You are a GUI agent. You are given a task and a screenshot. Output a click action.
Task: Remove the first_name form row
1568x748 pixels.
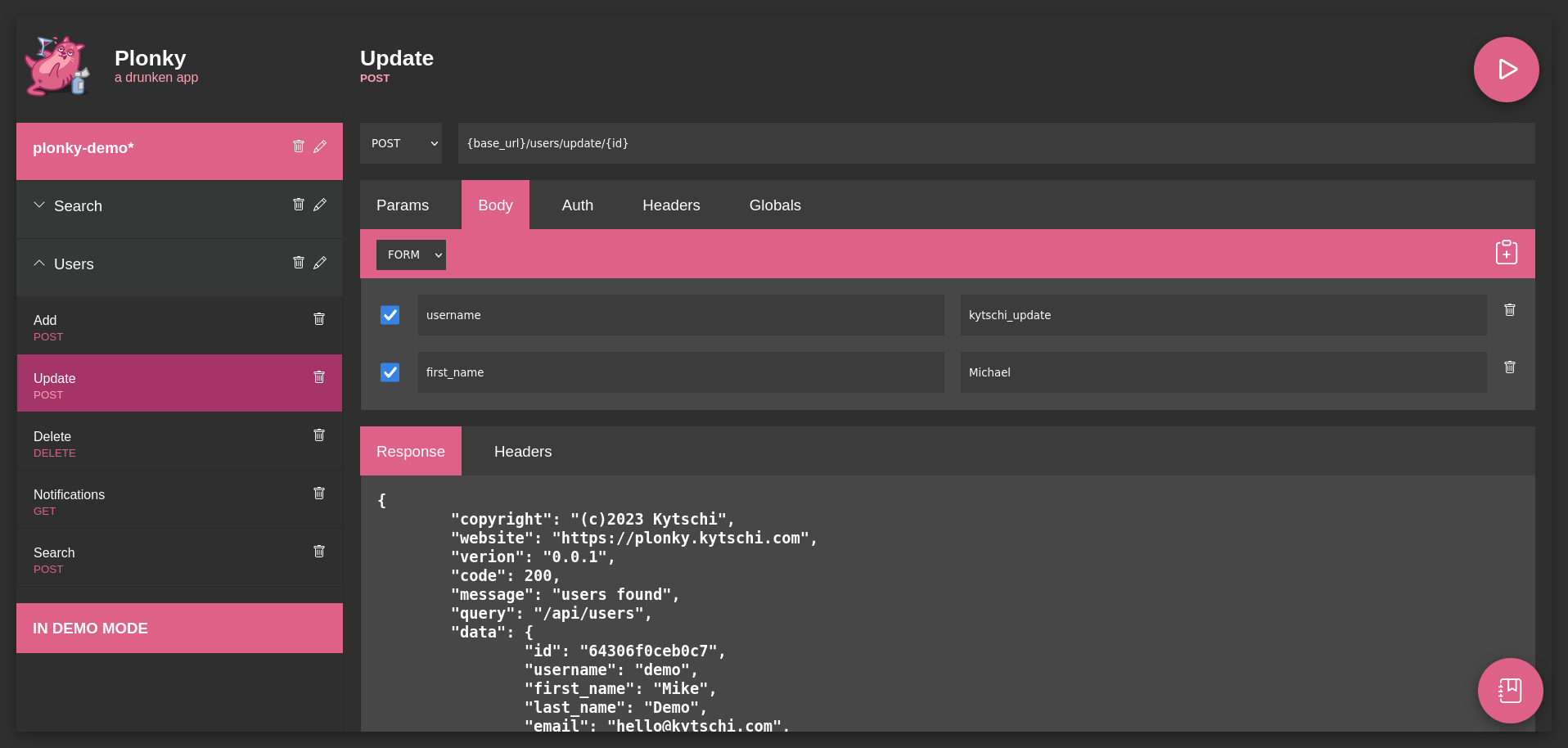1510,367
